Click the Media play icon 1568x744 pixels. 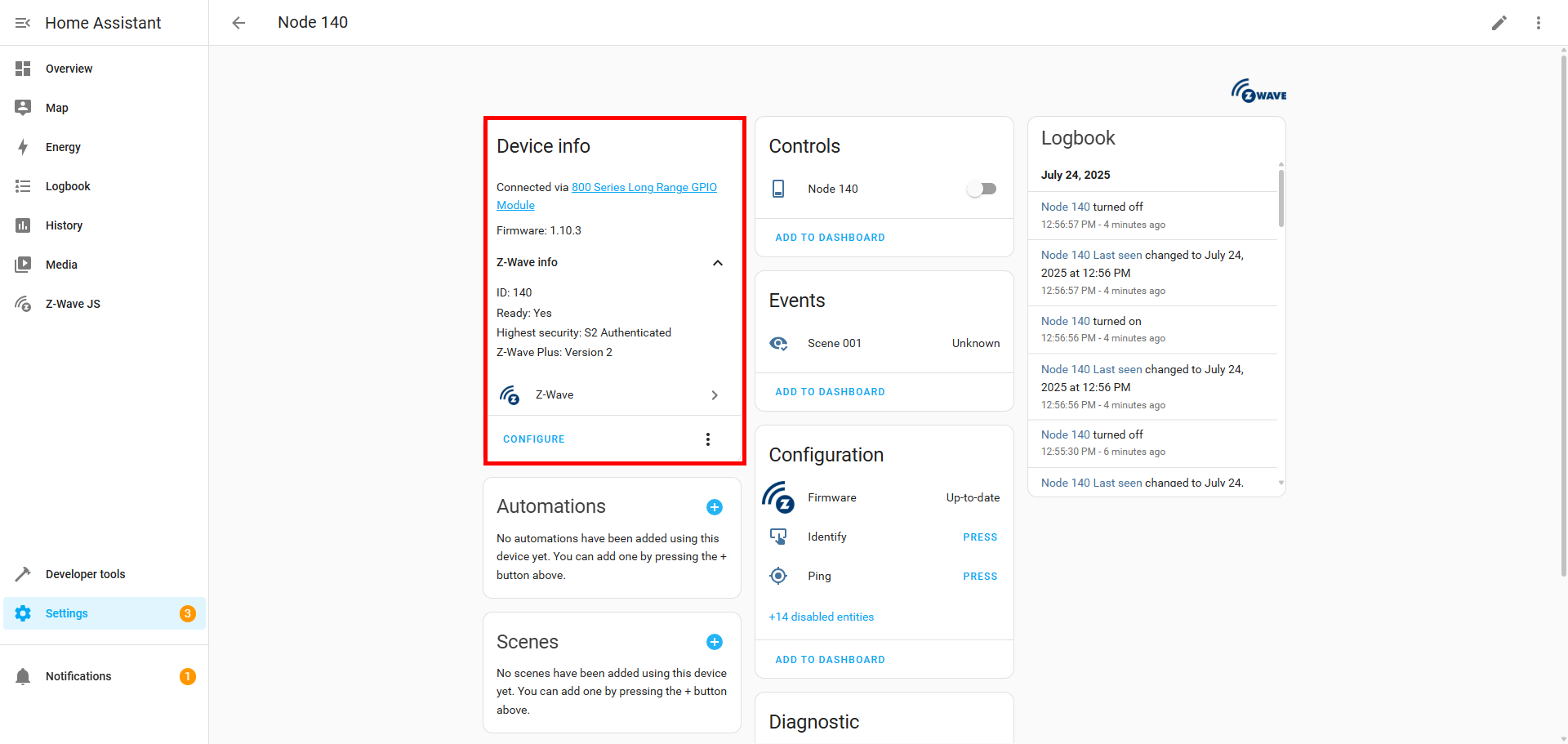point(23,265)
